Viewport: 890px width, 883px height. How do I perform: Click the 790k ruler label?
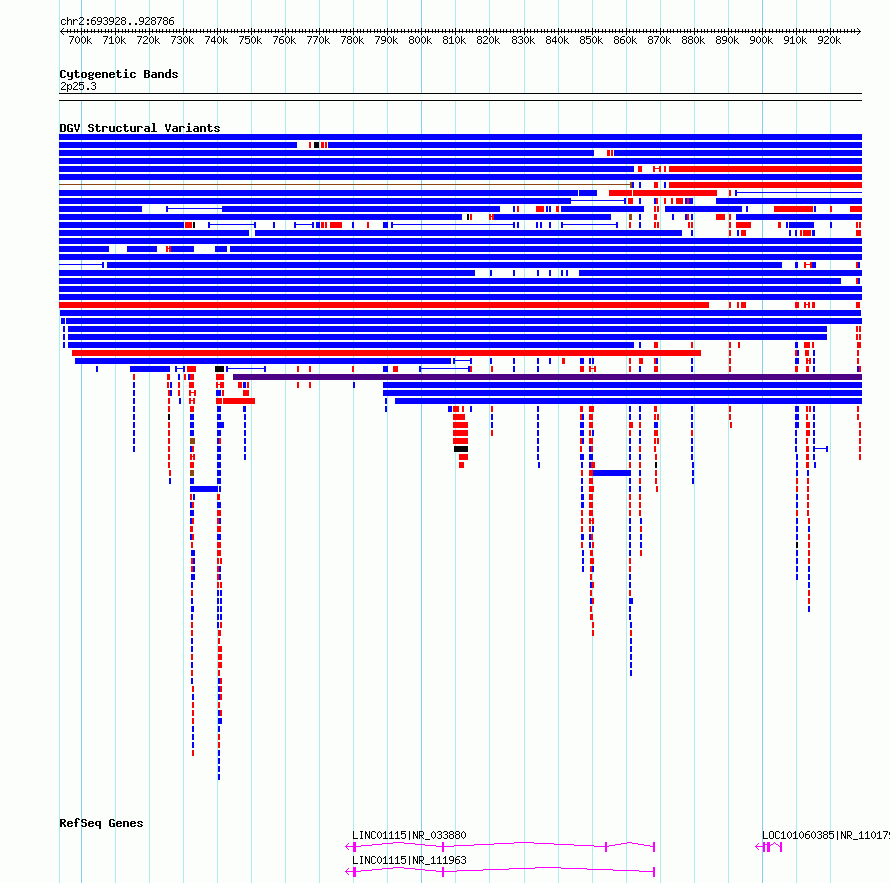[387, 40]
